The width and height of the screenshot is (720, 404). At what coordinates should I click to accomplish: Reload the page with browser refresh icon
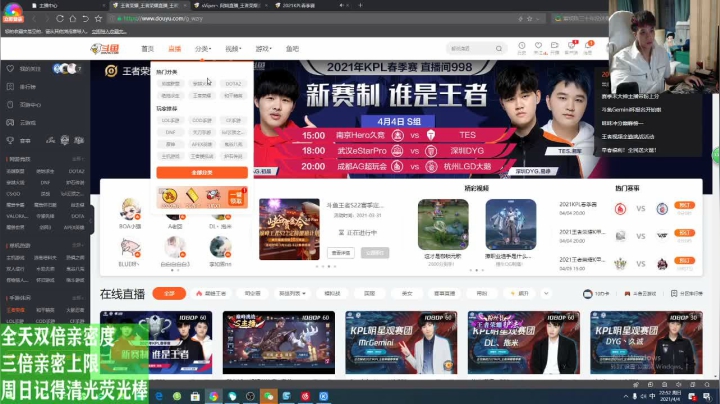pos(60,19)
